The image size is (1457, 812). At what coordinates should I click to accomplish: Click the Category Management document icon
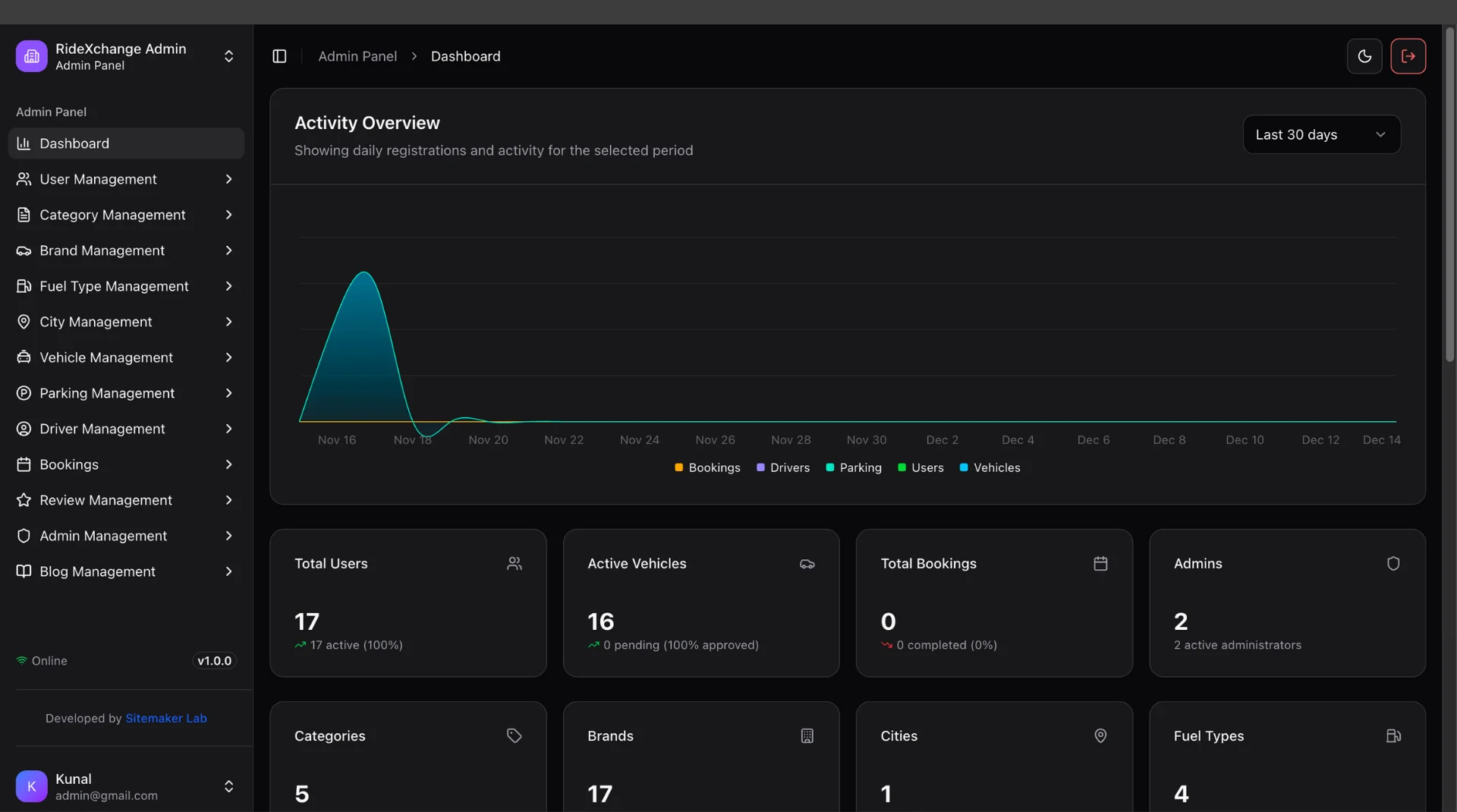coord(24,215)
